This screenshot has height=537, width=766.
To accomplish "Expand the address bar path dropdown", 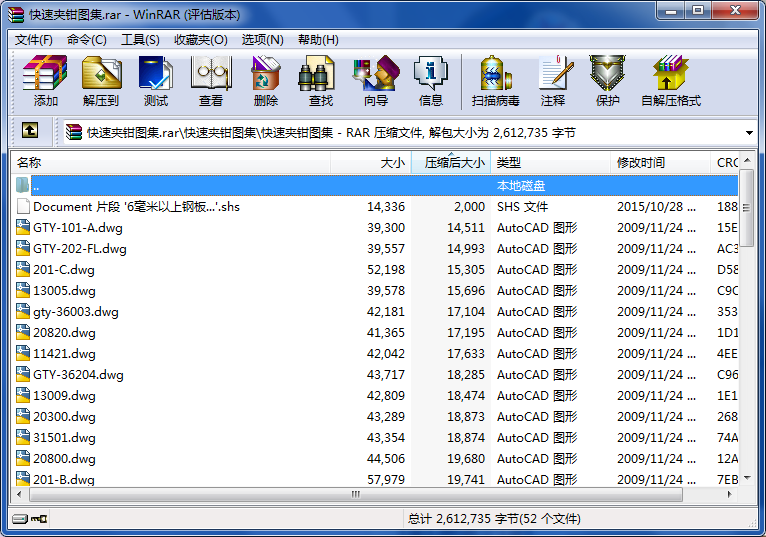I will pyautogui.click(x=749, y=133).
